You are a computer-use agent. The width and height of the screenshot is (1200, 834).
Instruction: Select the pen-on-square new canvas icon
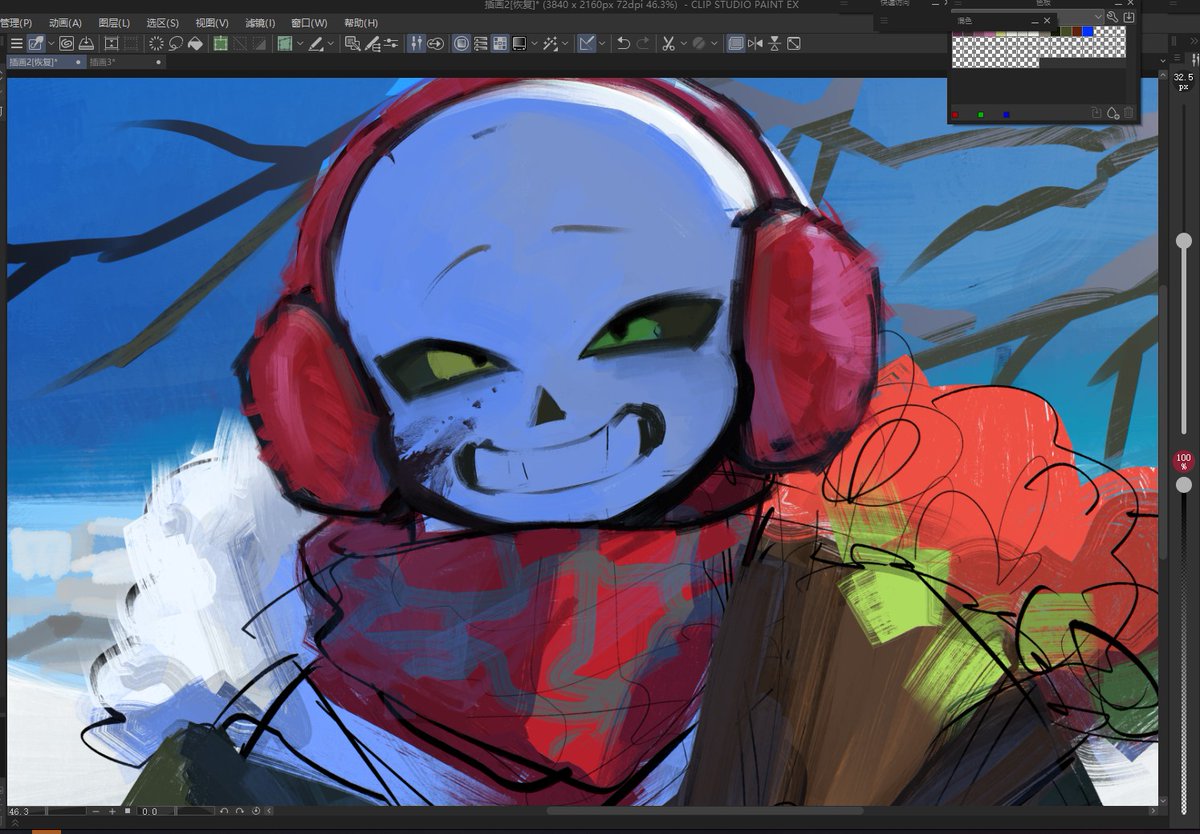36,43
